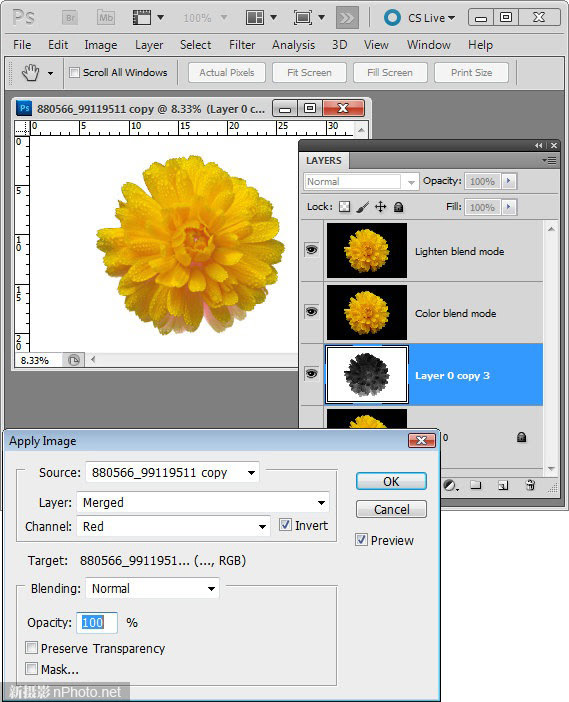Hide Layer 0 copy 3 visibility eye
Image resolution: width=569 pixels, height=702 pixels.
click(x=312, y=373)
